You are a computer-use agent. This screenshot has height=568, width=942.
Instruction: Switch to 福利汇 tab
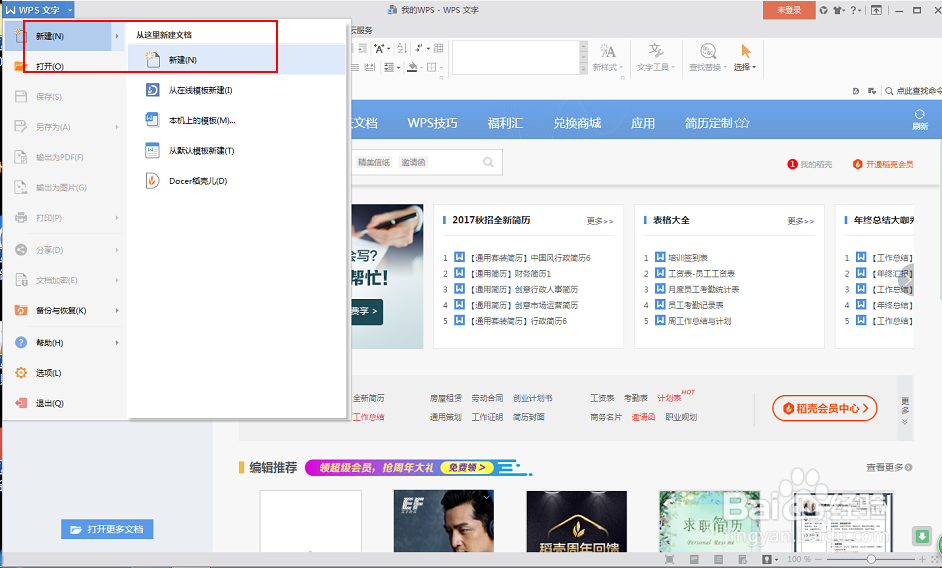(x=505, y=123)
